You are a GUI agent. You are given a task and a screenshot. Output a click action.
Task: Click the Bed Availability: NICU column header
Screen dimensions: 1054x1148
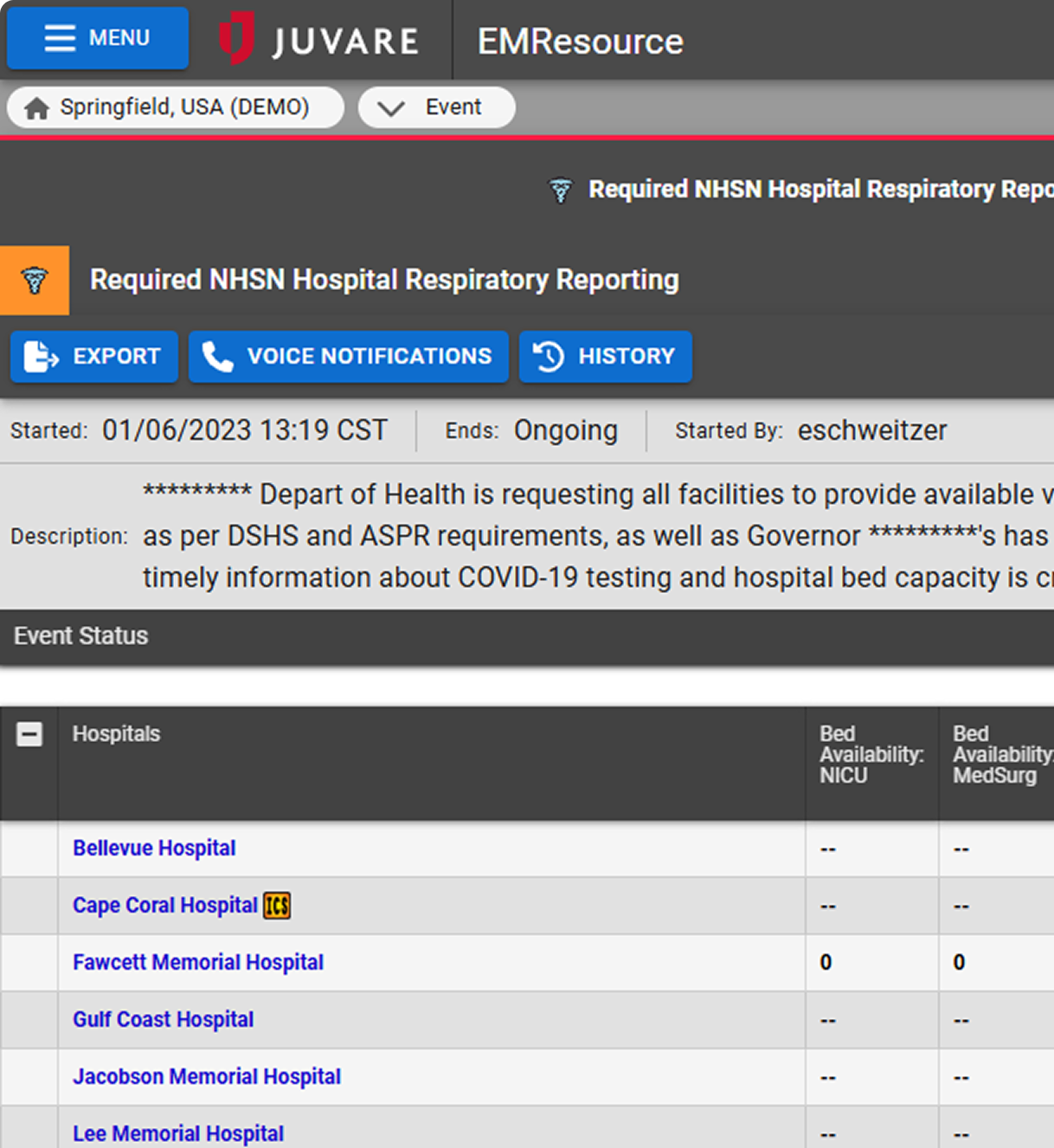coord(871,755)
